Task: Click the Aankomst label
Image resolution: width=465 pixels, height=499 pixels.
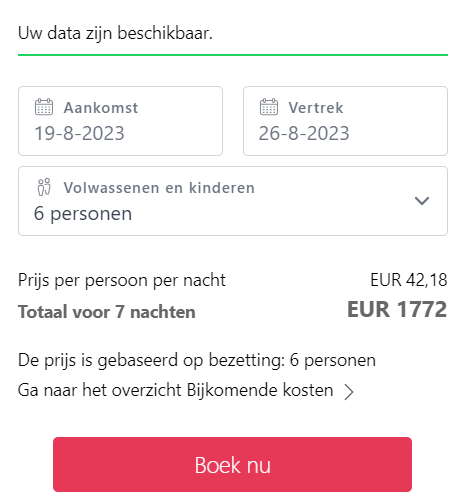Action: 101,108
